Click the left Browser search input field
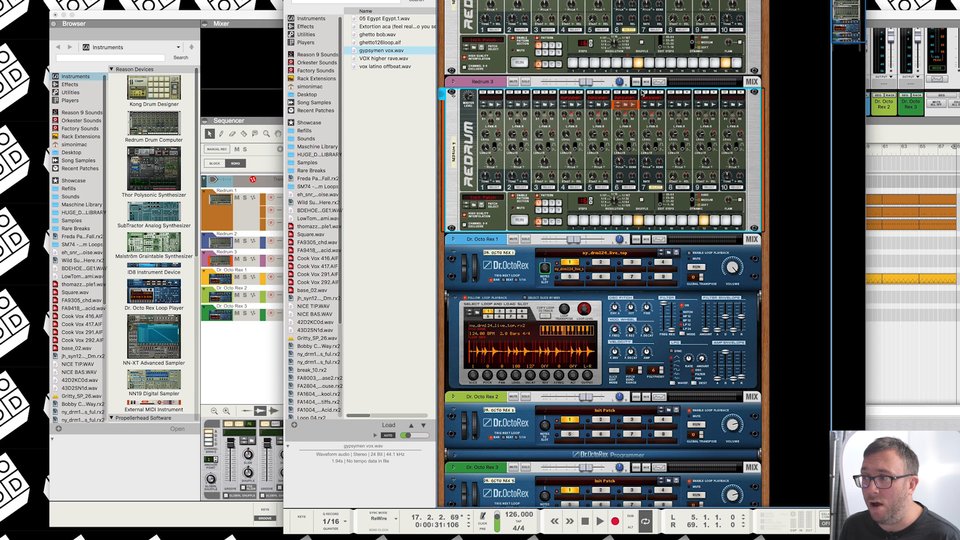 click(111, 58)
